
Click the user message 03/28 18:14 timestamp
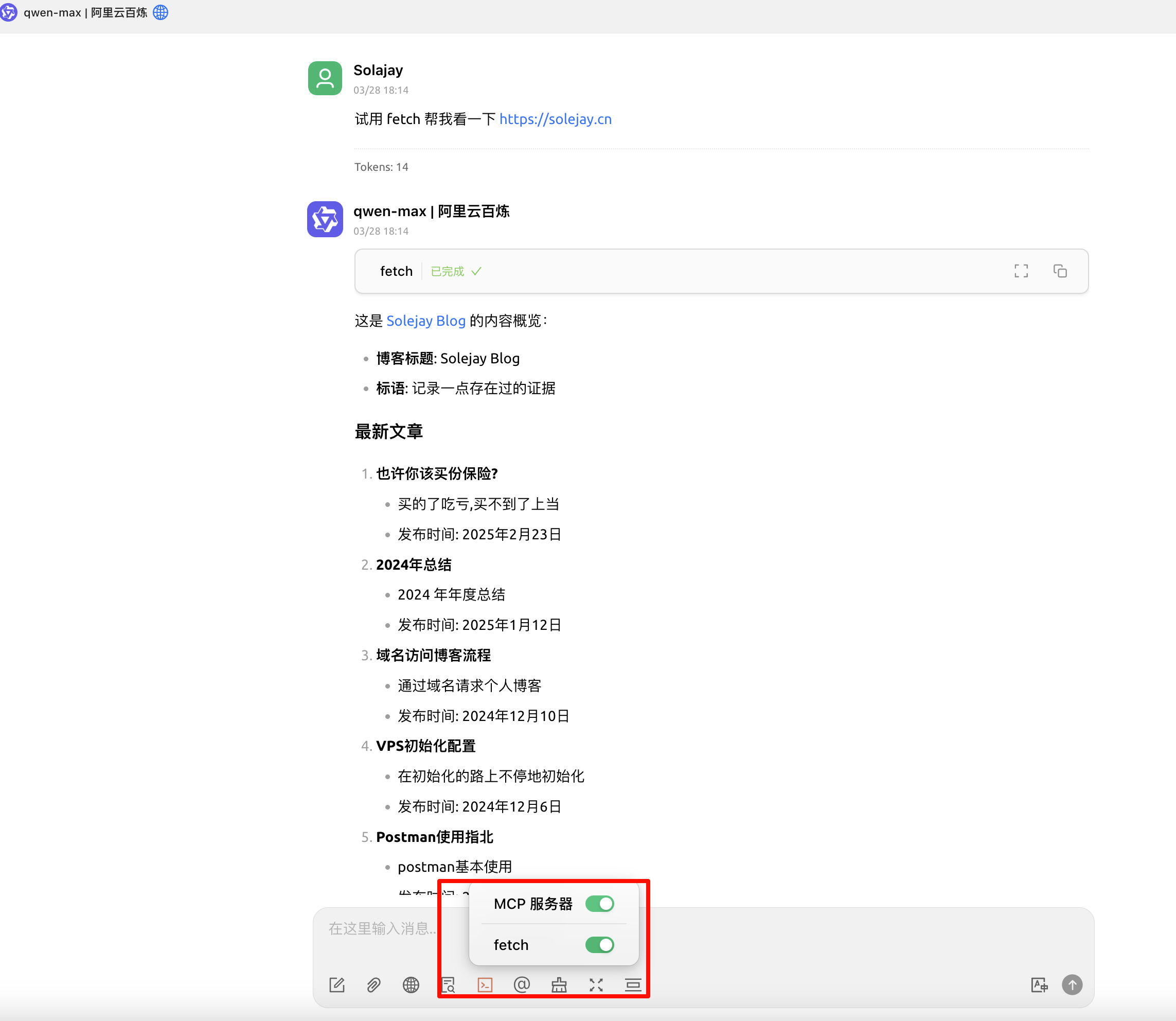coord(381,90)
